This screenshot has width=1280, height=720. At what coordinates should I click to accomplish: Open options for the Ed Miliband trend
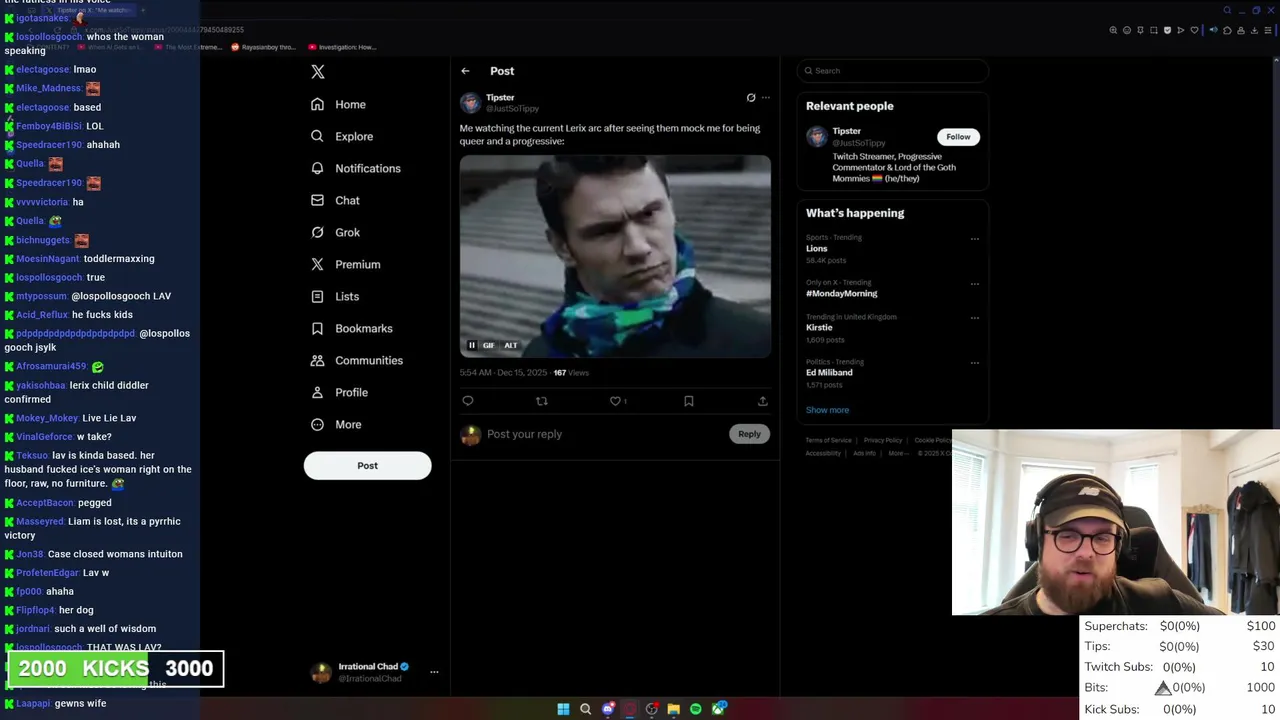(975, 364)
